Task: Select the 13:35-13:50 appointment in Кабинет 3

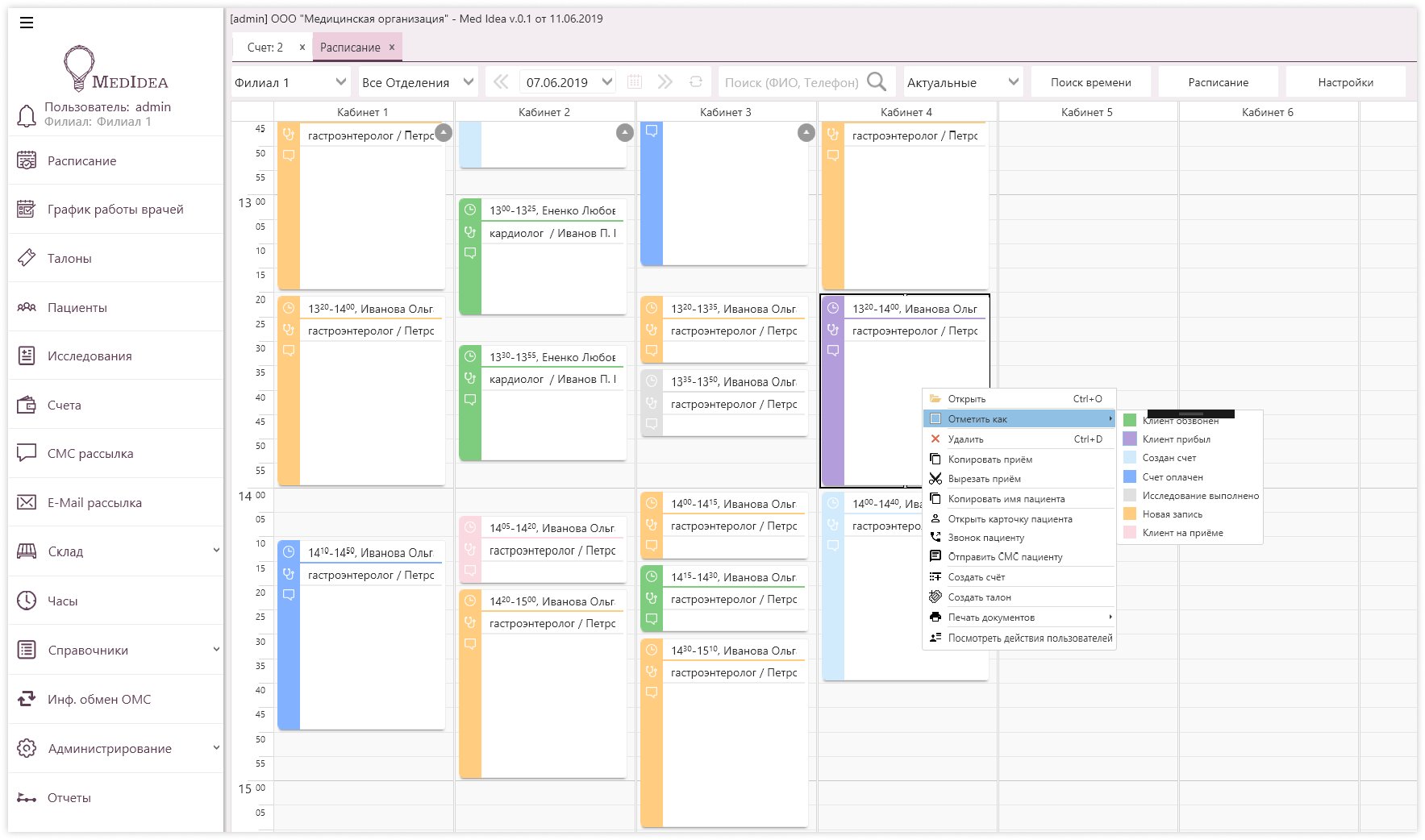Action: point(724,403)
